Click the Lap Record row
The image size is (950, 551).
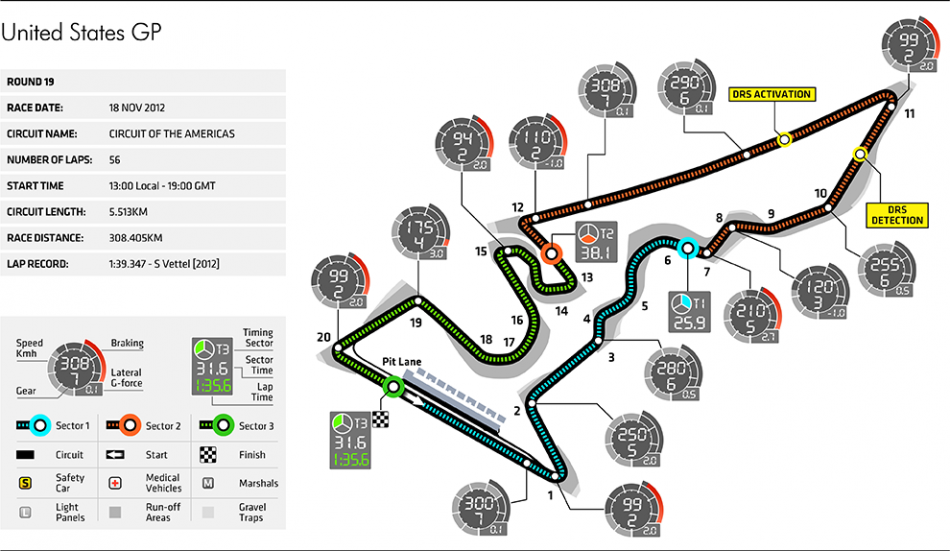(x=143, y=264)
